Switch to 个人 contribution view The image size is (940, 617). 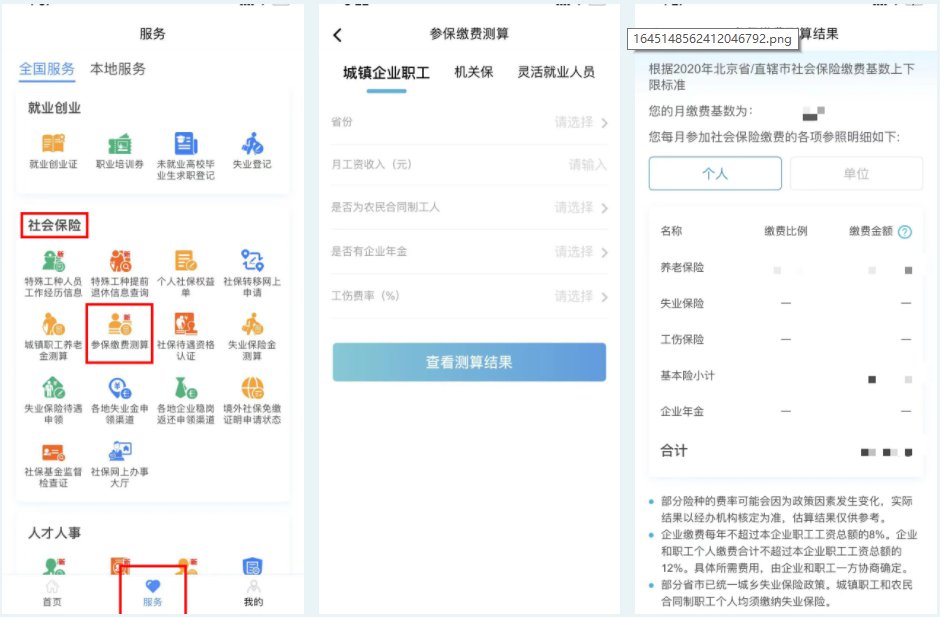[714, 174]
